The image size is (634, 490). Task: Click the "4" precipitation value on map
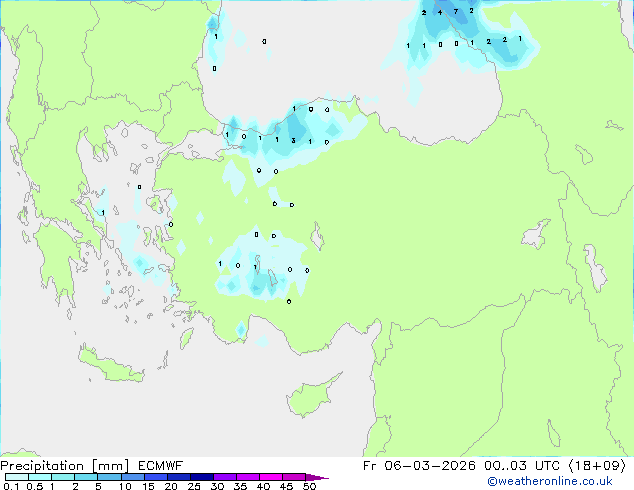[440, 13]
